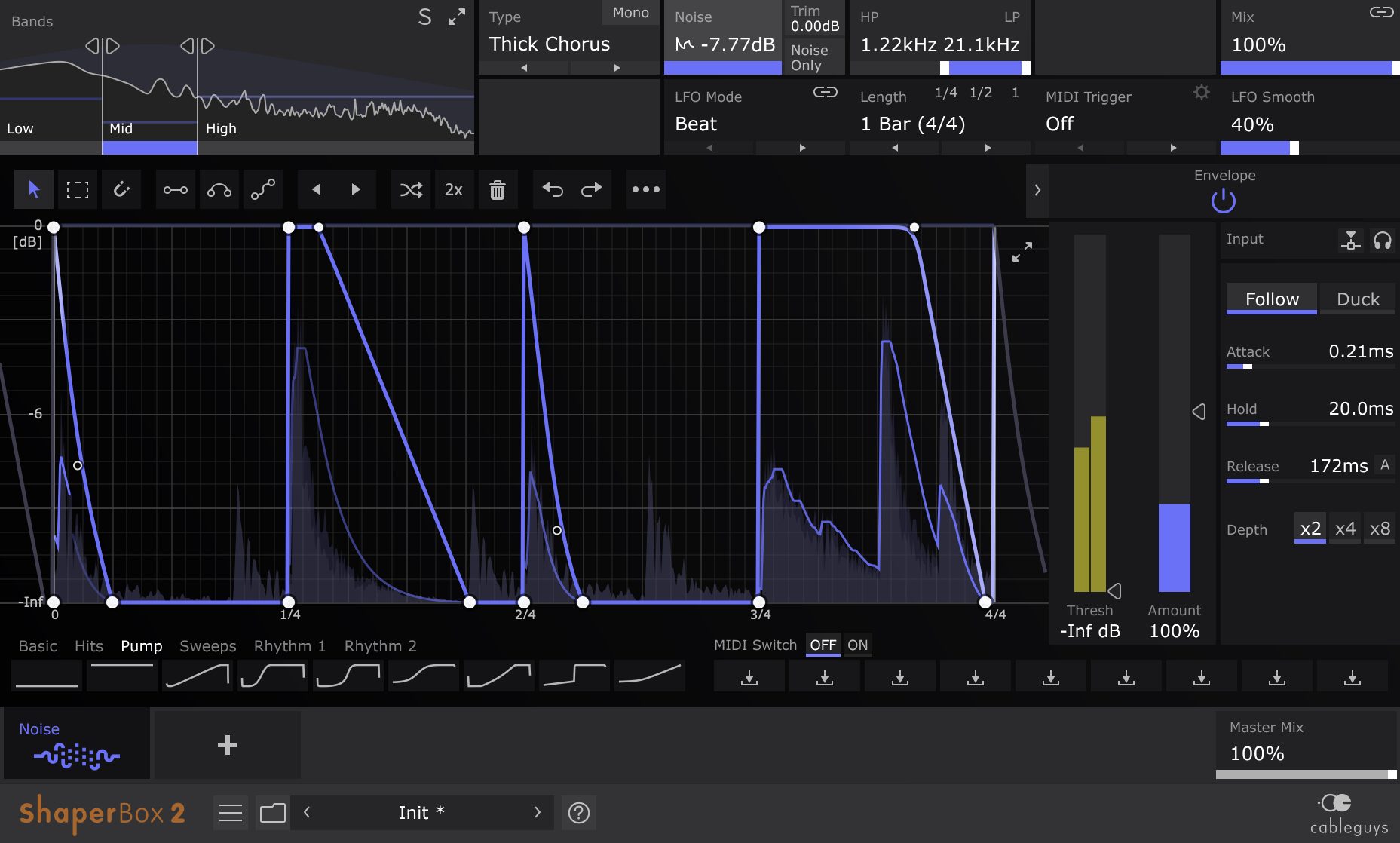Choose the rectangular marquee selection tool
This screenshot has width=1400, height=843.
tap(78, 189)
